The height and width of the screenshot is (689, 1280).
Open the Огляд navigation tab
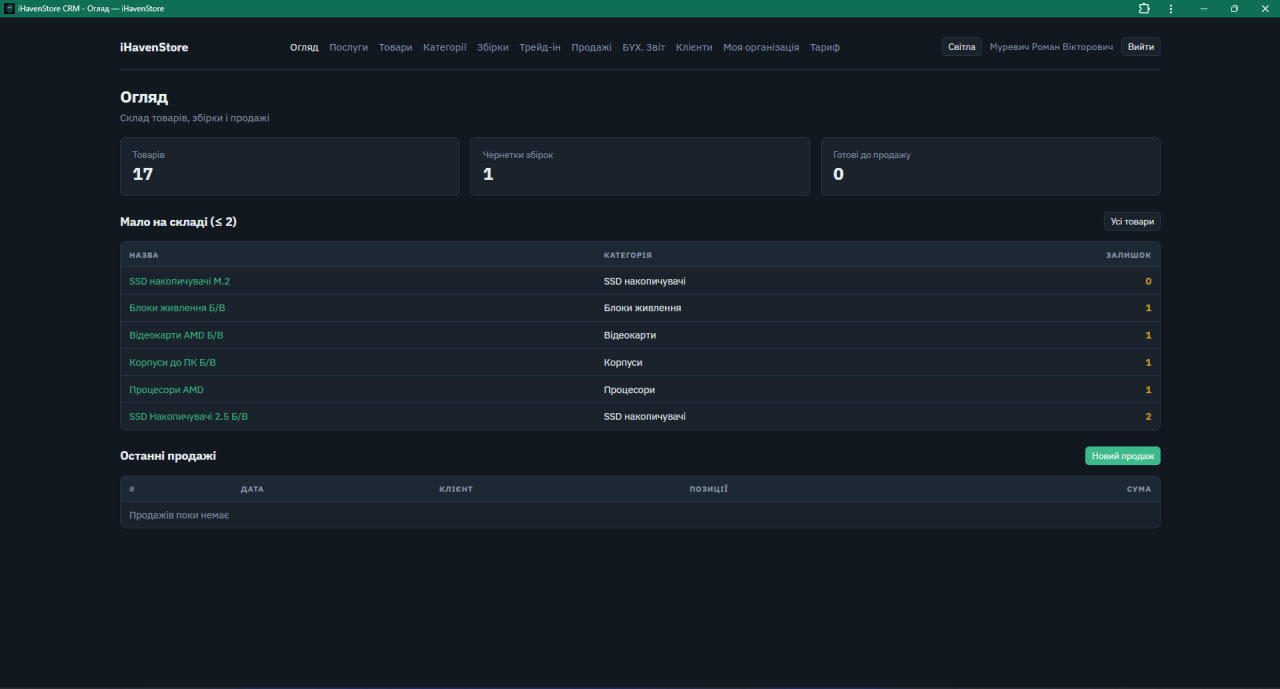[x=304, y=47]
